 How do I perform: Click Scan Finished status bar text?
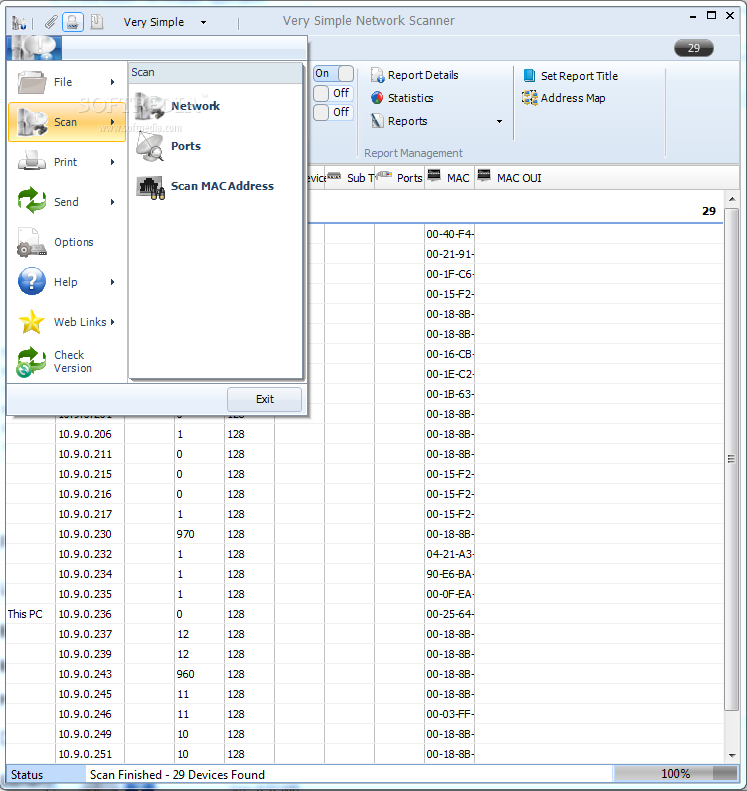(177, 774)
